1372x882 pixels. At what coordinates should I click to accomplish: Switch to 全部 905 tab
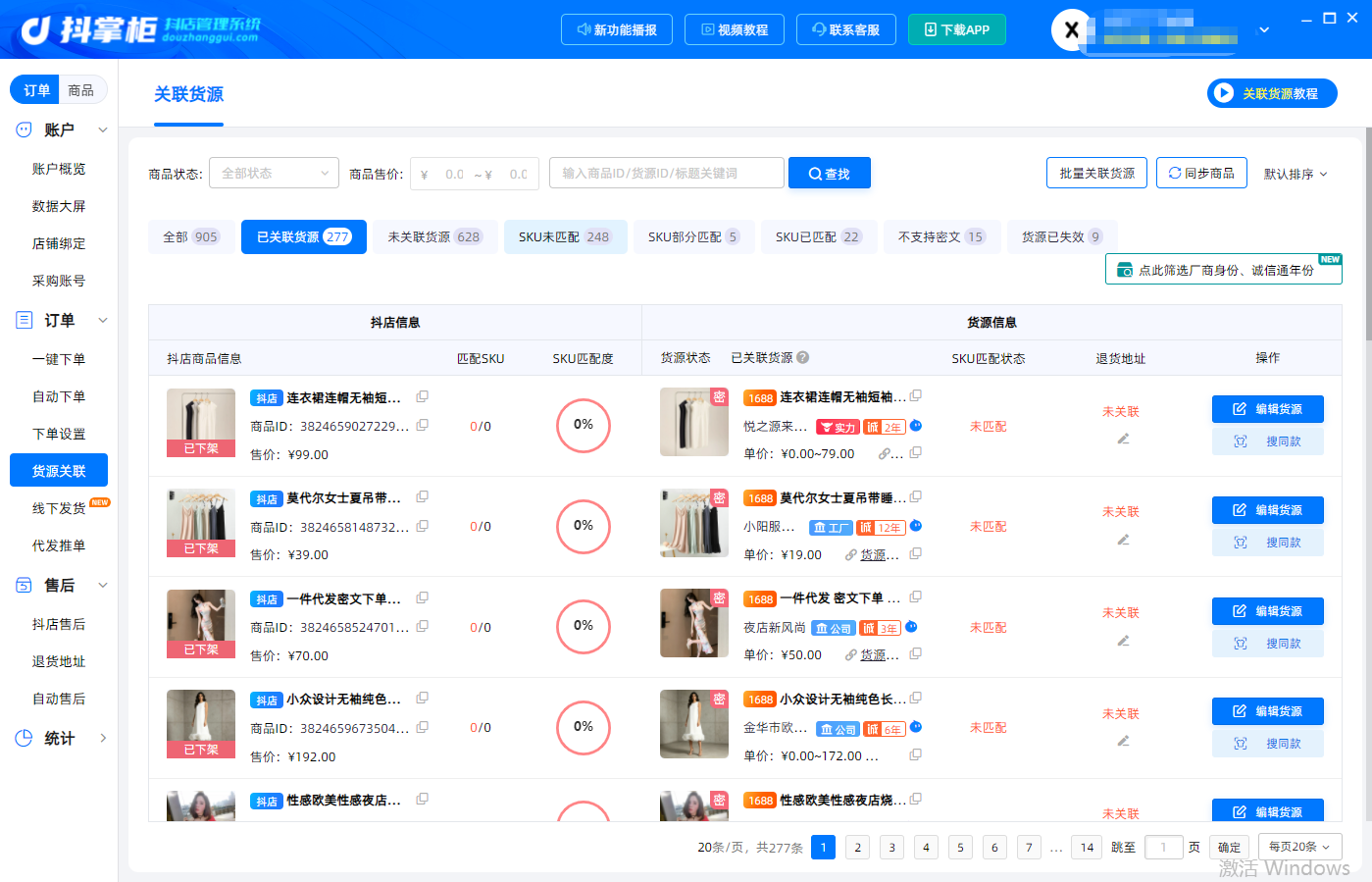point(191,237)
